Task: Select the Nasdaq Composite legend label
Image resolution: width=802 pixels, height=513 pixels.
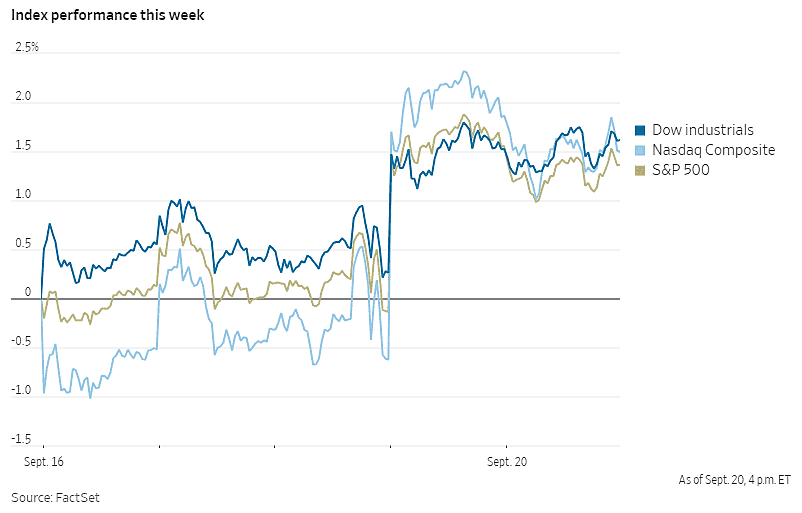Action: click(713, 150)
